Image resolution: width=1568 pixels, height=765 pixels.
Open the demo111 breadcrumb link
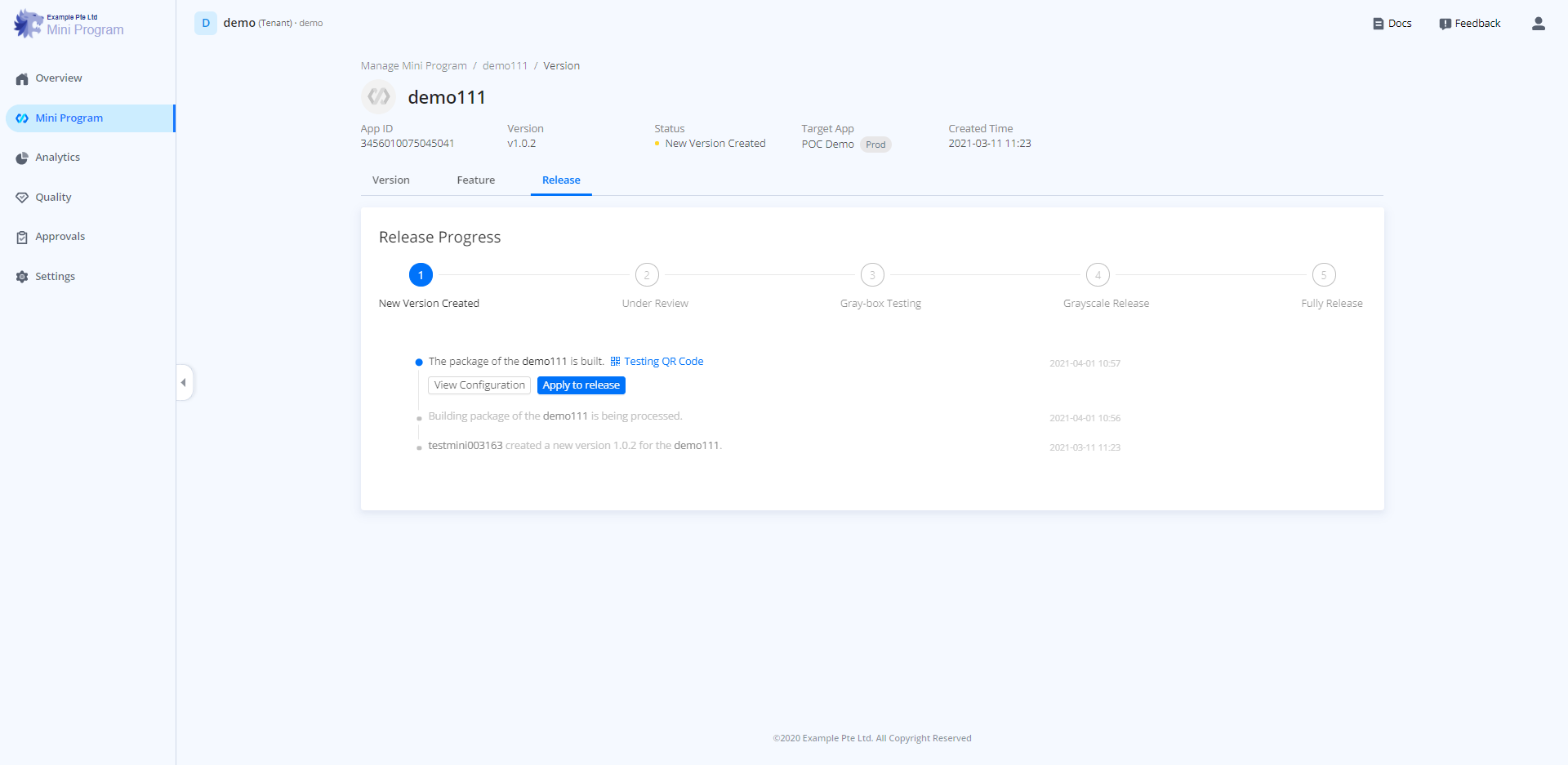tap(505, 66)
